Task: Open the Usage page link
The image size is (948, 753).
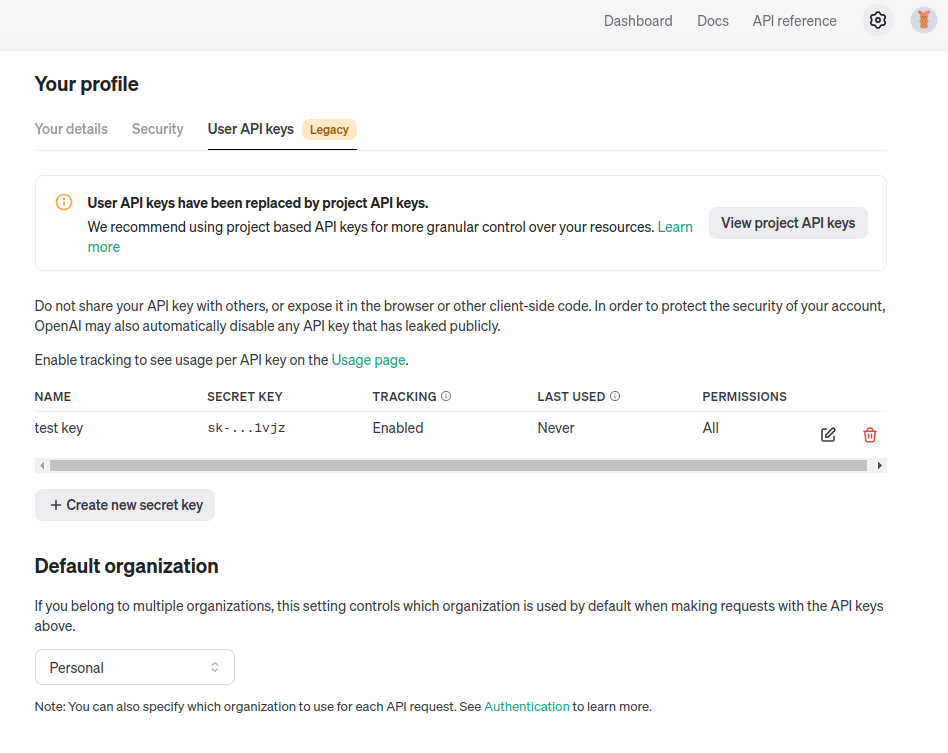Action: pyautogui.click(x=368, y=360)
